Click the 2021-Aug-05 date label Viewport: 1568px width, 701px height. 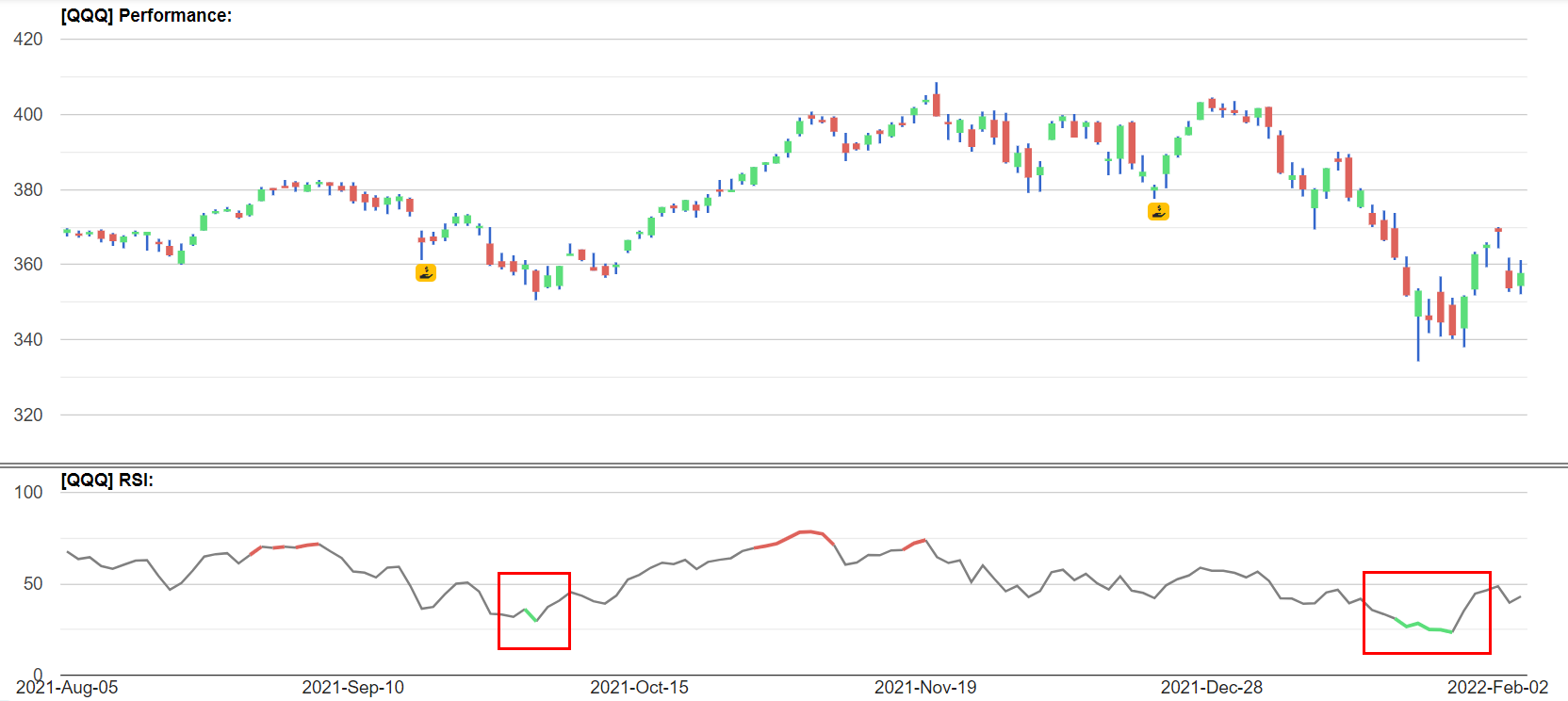(x=67, y=687)
